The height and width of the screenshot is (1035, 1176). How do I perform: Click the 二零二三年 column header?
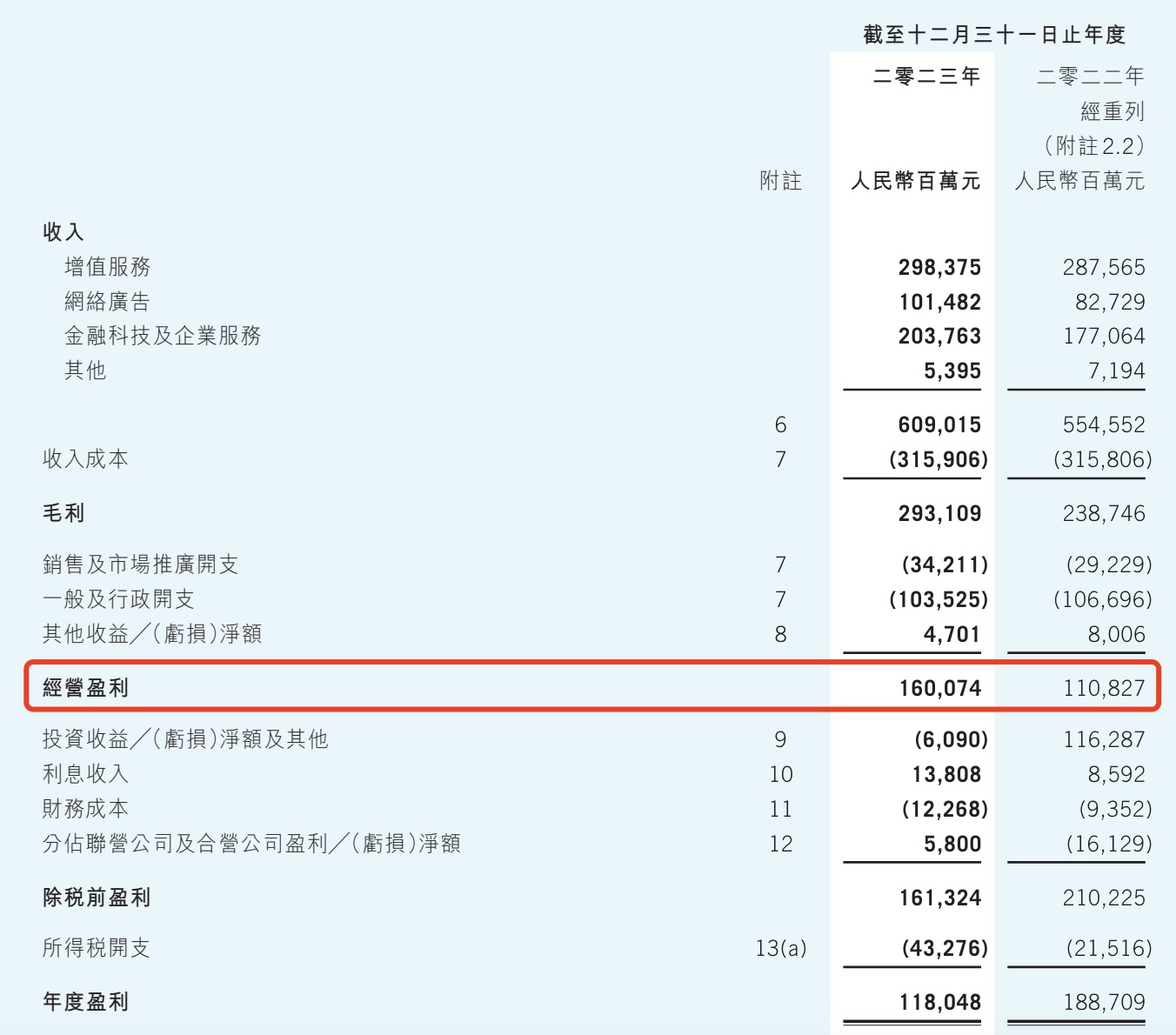click(x=926, y=77)
